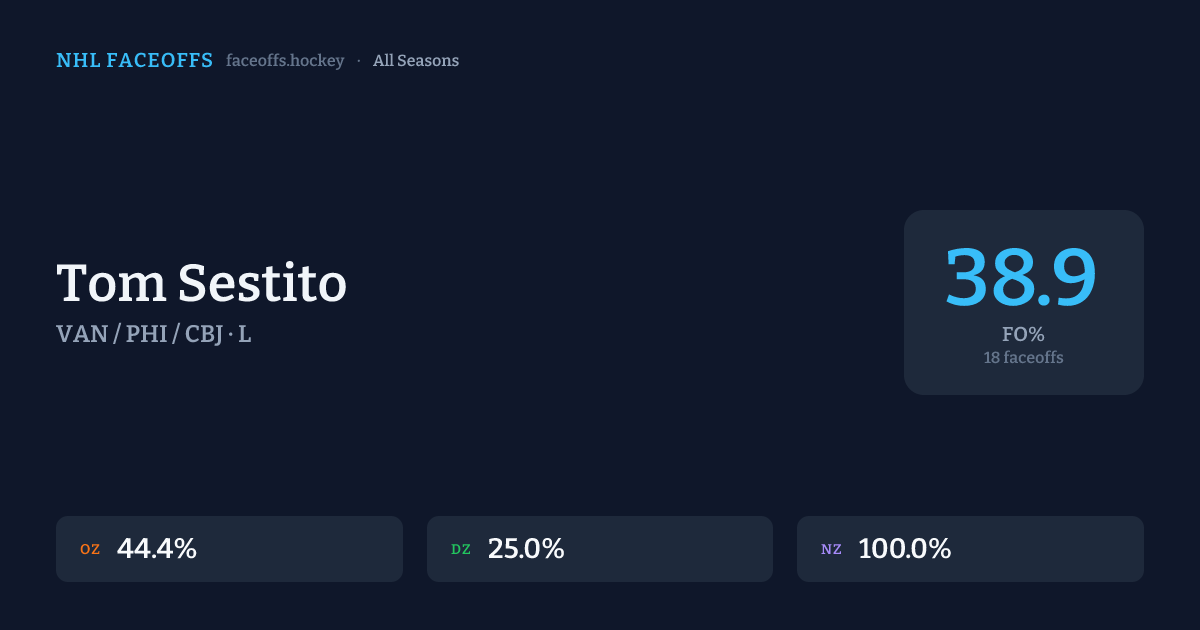Click the 100.0% neutral zone value
Viewport: 1200px width, 630px height.
click(904, 549)
